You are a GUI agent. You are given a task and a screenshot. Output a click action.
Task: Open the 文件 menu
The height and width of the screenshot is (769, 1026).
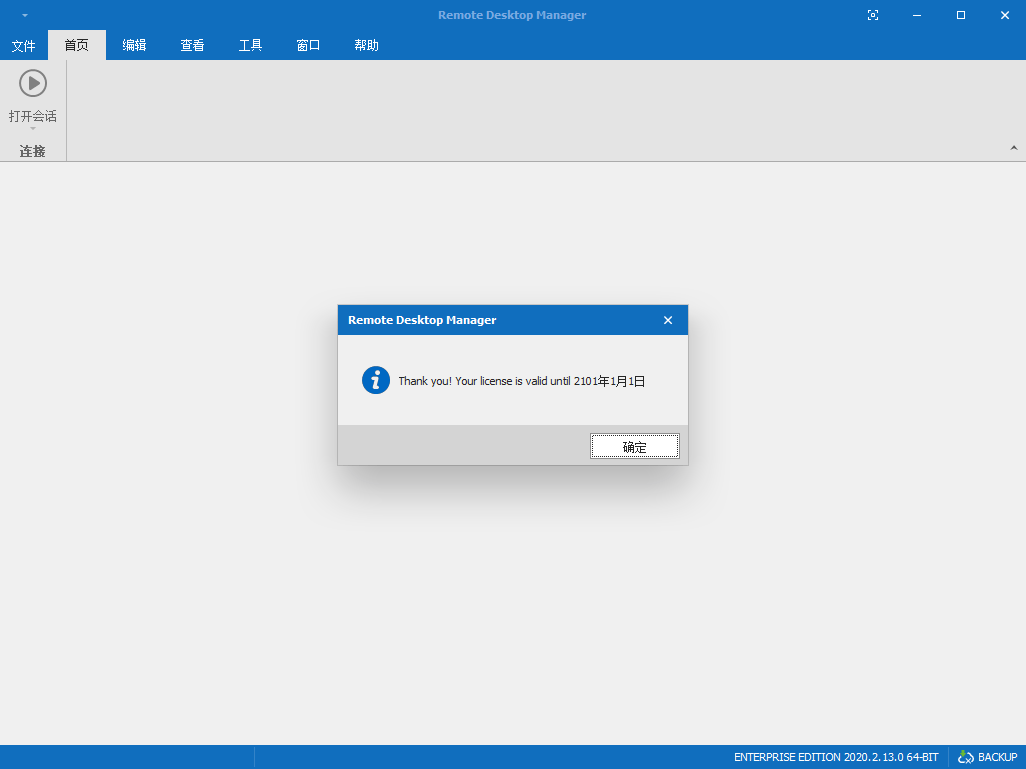point(23,45)
